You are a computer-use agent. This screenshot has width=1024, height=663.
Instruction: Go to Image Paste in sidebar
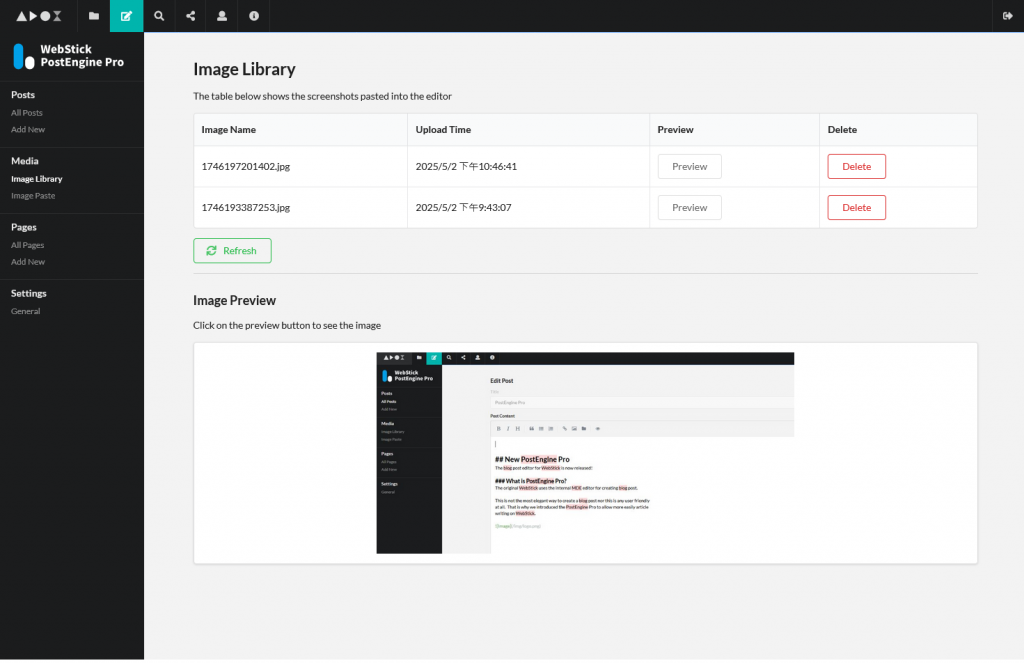click(x=33, y=196)
